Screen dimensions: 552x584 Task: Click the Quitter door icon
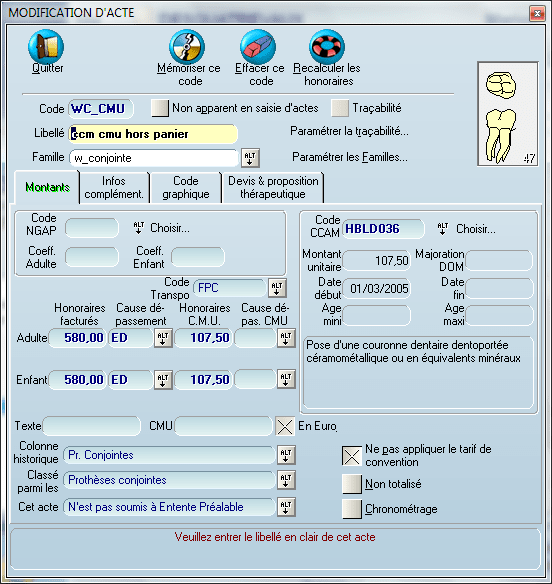click(46, 47)
